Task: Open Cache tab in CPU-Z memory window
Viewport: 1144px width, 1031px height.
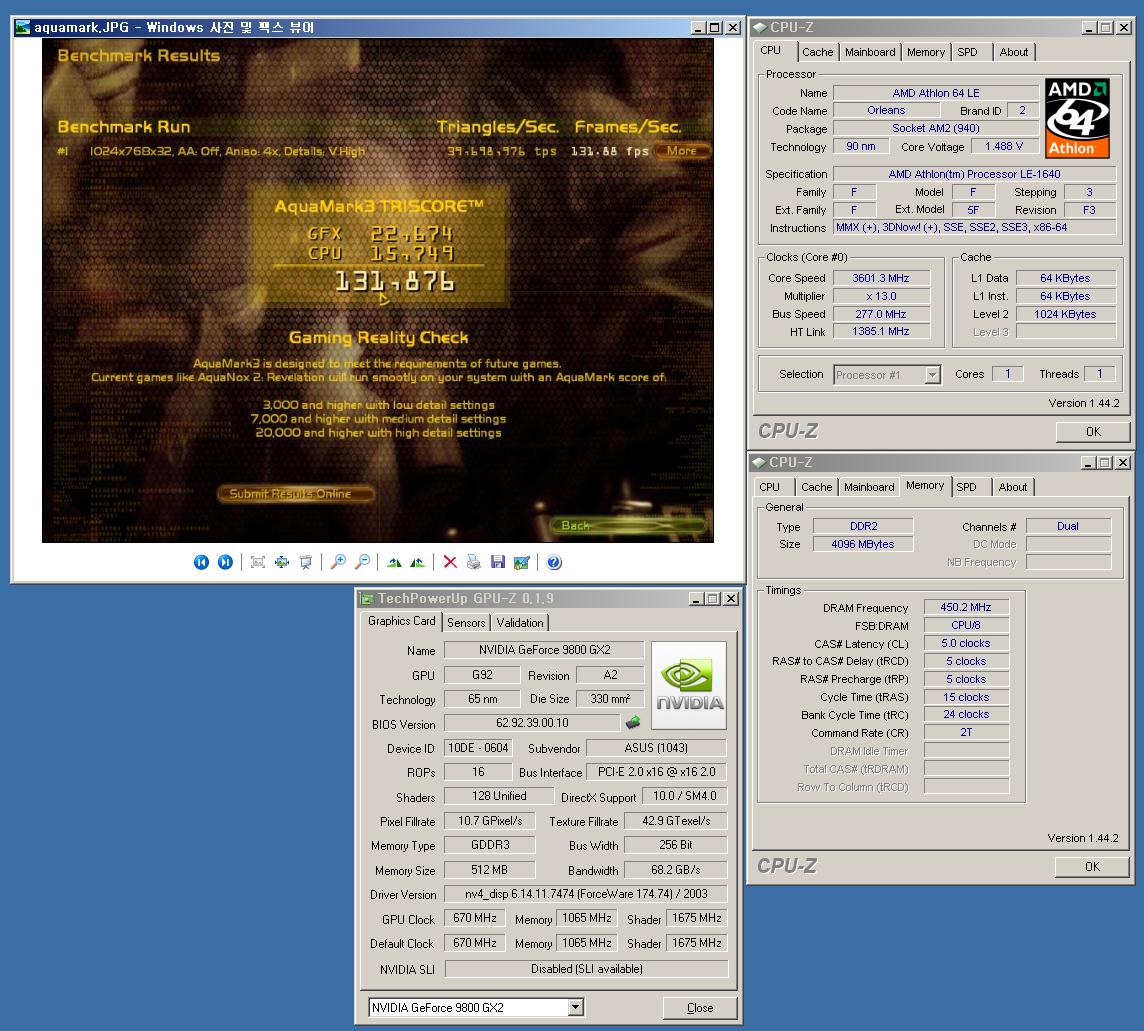Action: pyautogui.click(x=816, y=487)
